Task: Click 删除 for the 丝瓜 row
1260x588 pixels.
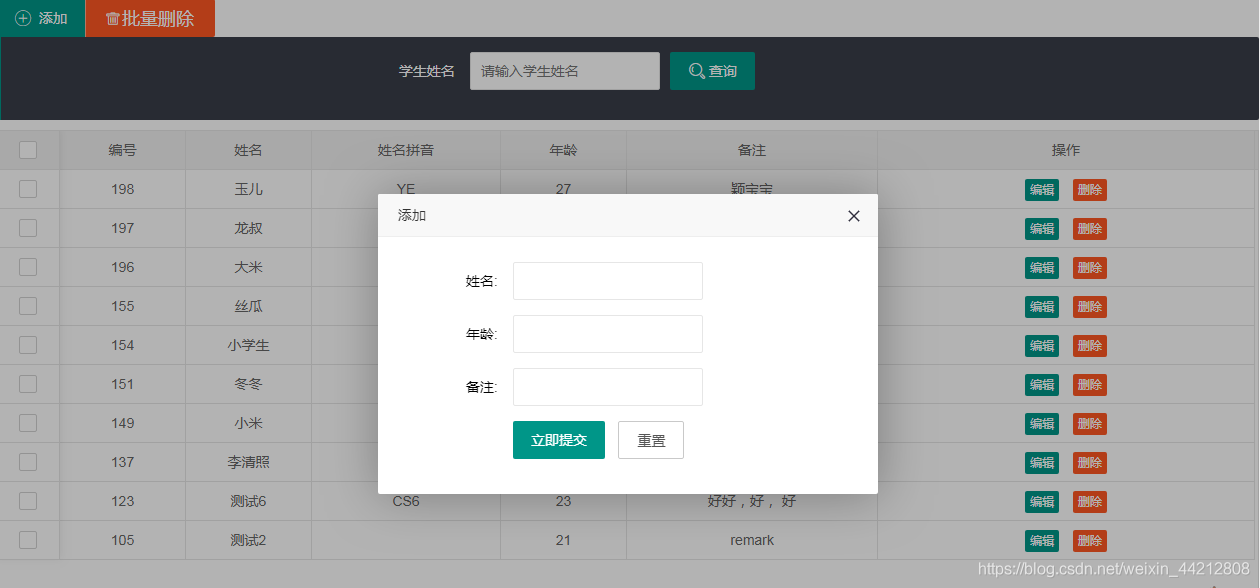Action: 1089,306
